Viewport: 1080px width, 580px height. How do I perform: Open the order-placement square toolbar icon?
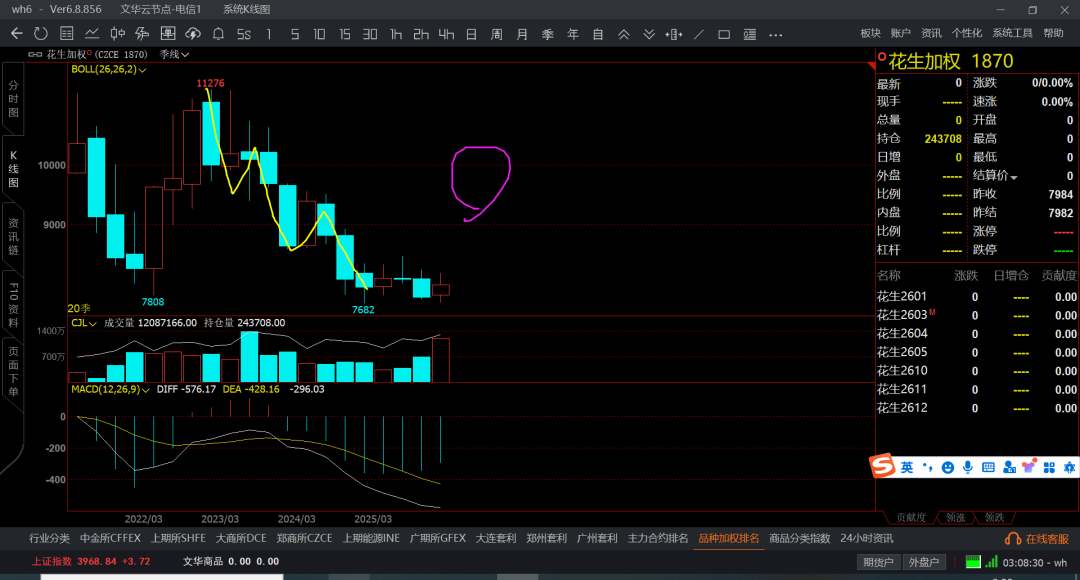(x=167, y=34)
